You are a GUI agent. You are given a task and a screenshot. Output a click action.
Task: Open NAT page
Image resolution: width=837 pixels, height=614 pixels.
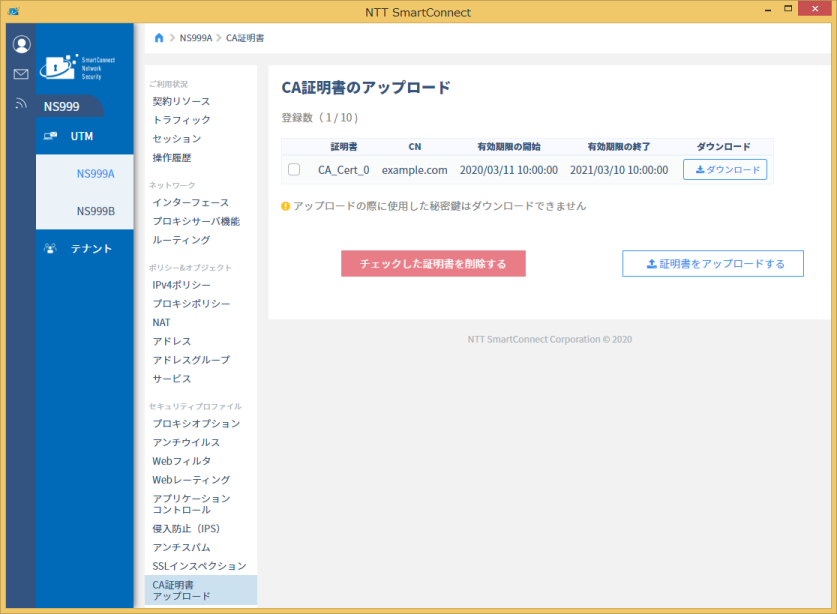click(x=161, y=322)
